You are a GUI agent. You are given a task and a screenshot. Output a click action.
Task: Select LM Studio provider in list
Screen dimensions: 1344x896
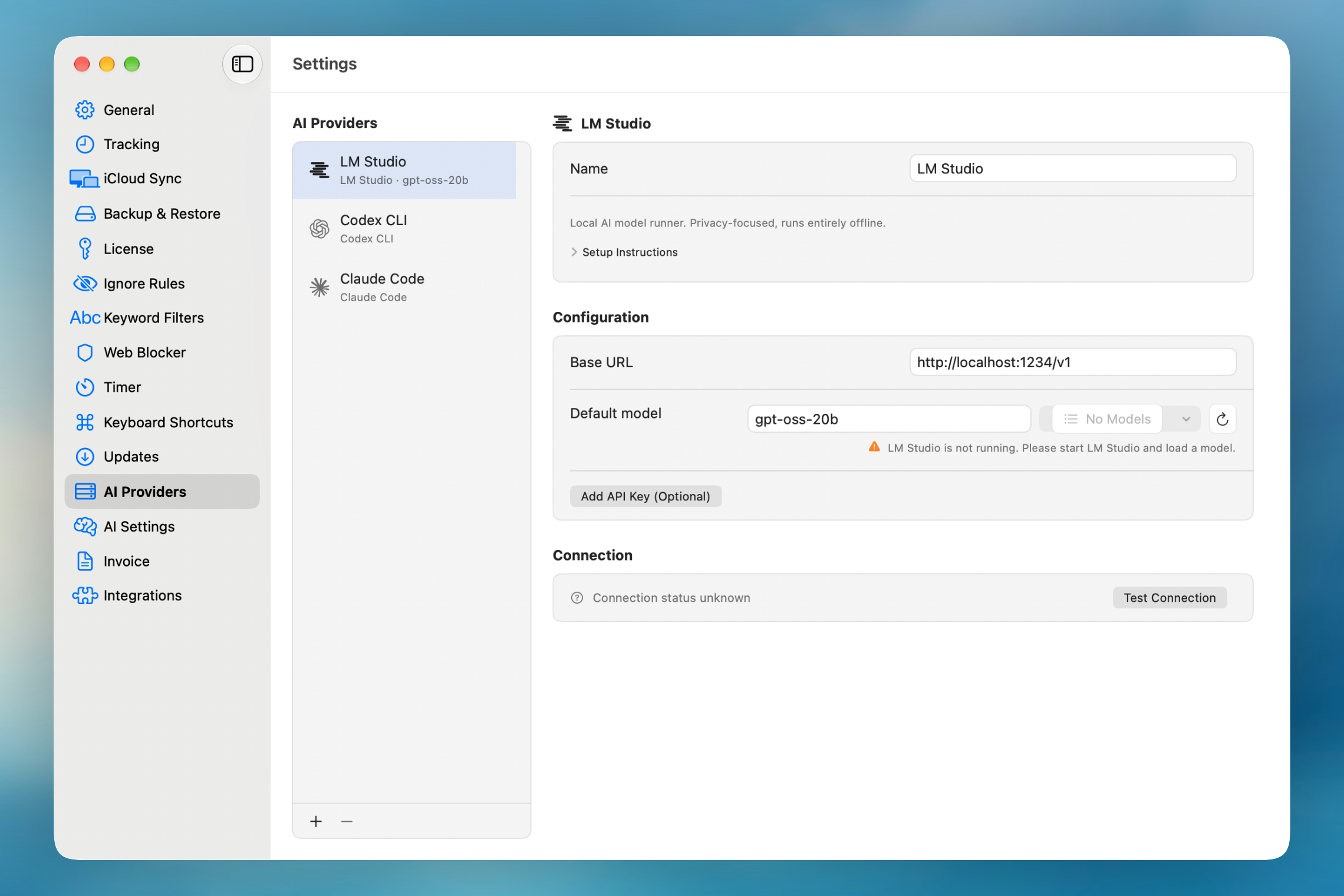[404, 170]
